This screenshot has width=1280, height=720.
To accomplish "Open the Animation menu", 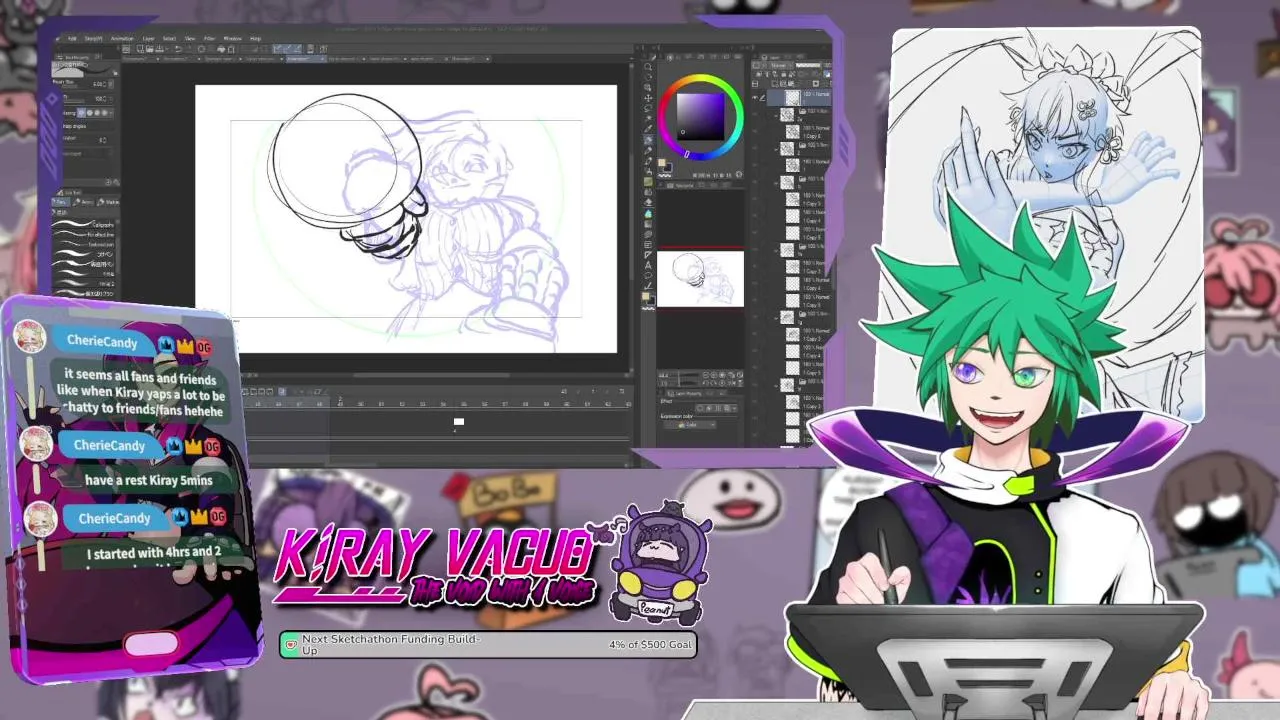I will tap(122, 38).
